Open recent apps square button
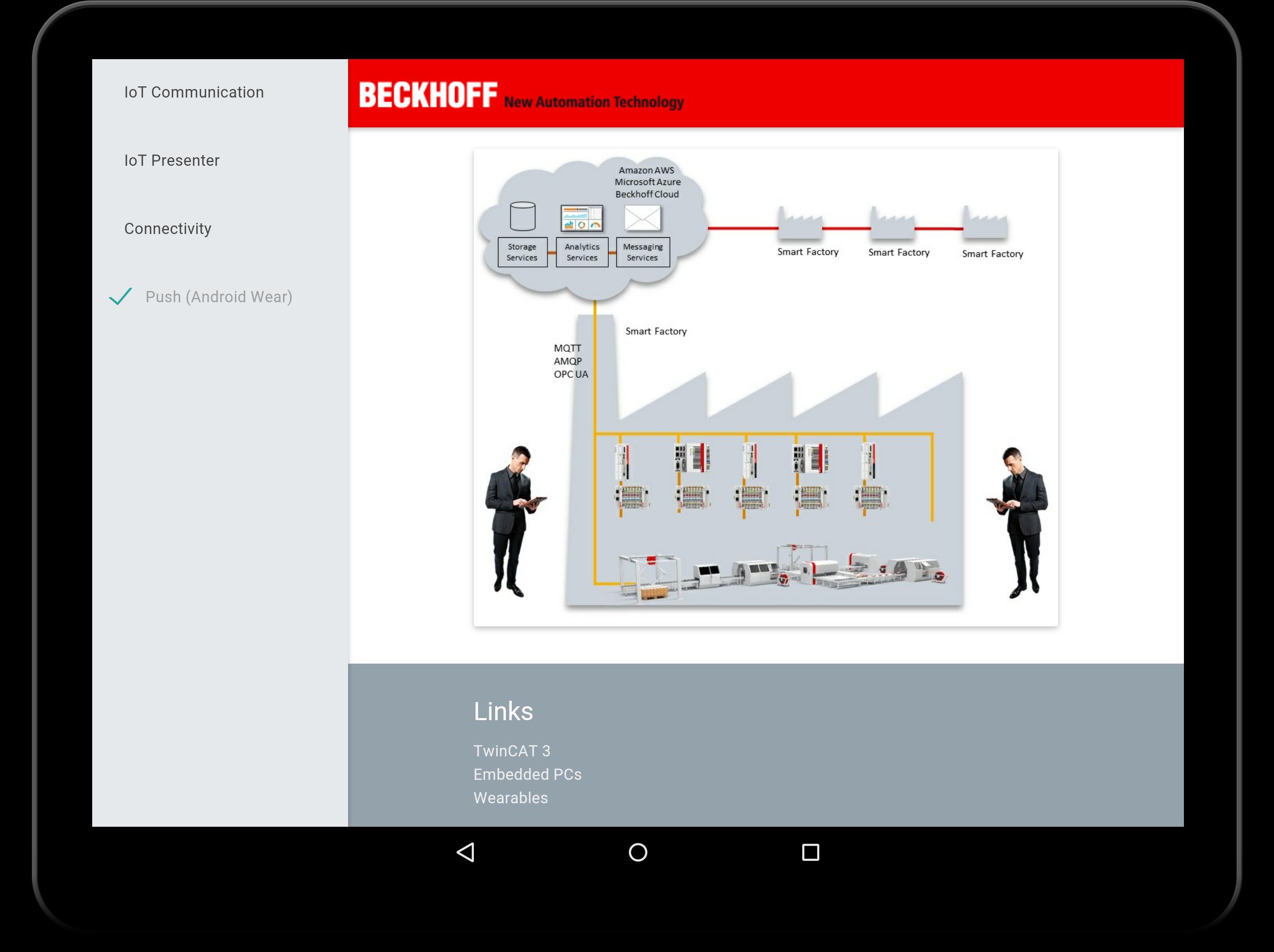Image resolution: width=1274 pixels, height=952 pixels. tap(810, 852)
